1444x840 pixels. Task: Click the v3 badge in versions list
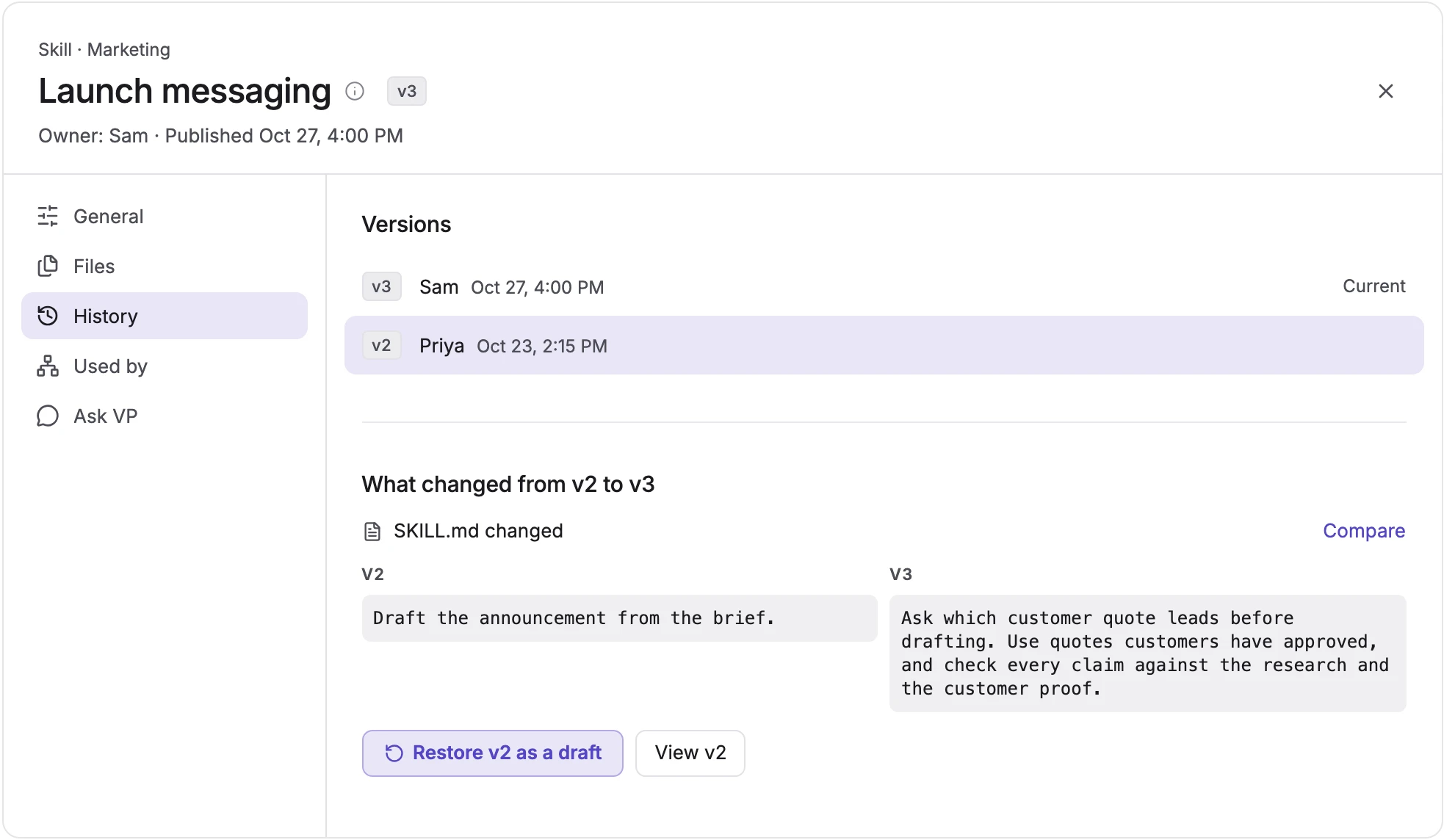click(x=381, y=286)
